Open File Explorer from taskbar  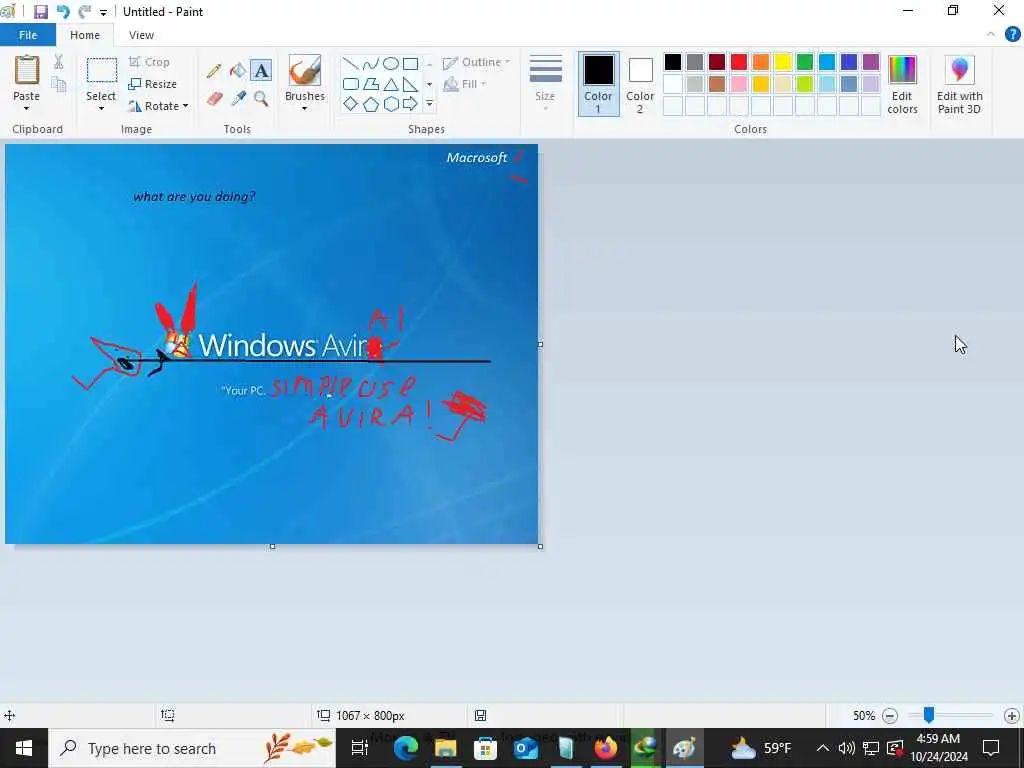pos(445,748)
